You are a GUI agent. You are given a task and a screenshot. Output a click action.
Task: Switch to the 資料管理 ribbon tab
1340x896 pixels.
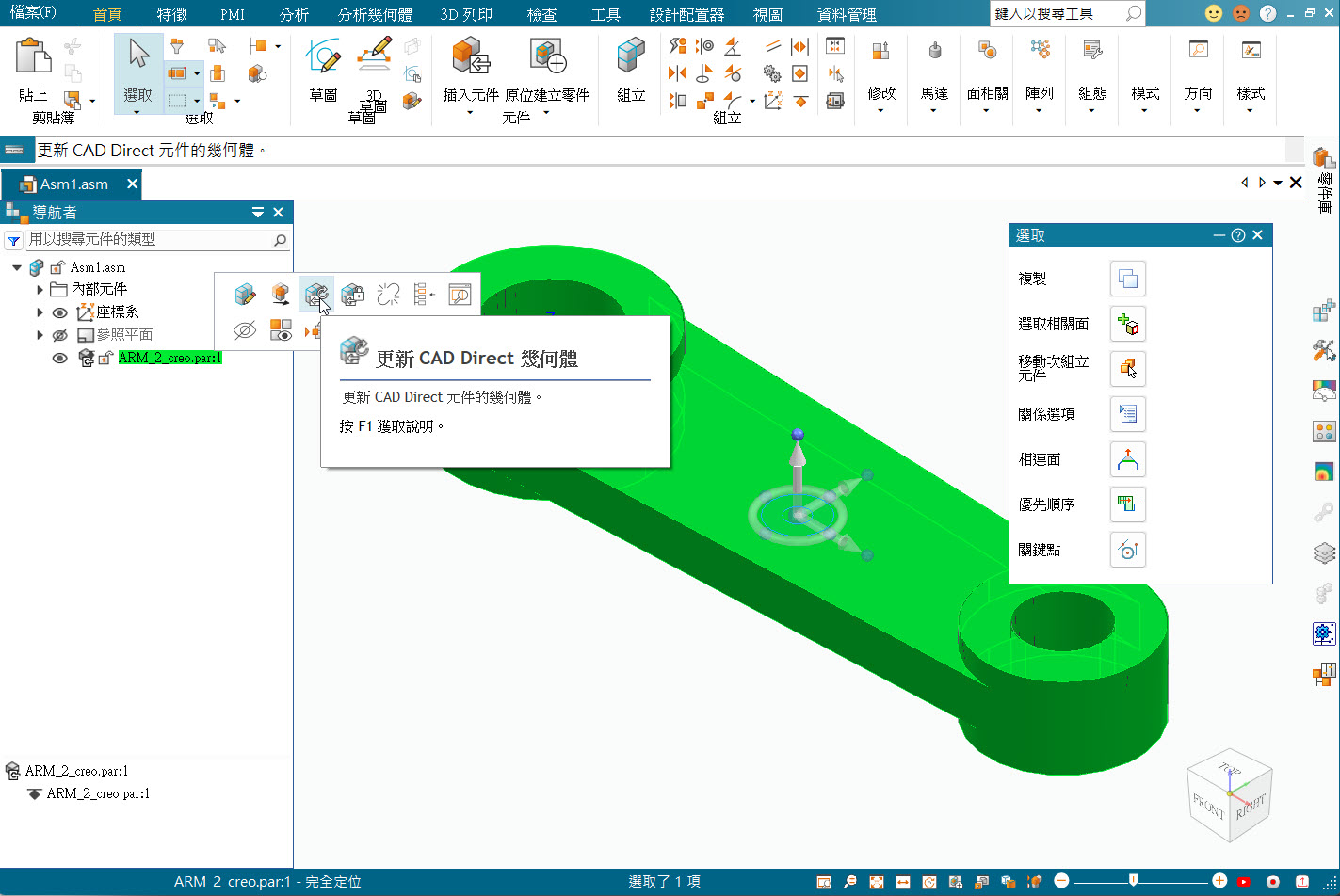[x=847, y=14]
